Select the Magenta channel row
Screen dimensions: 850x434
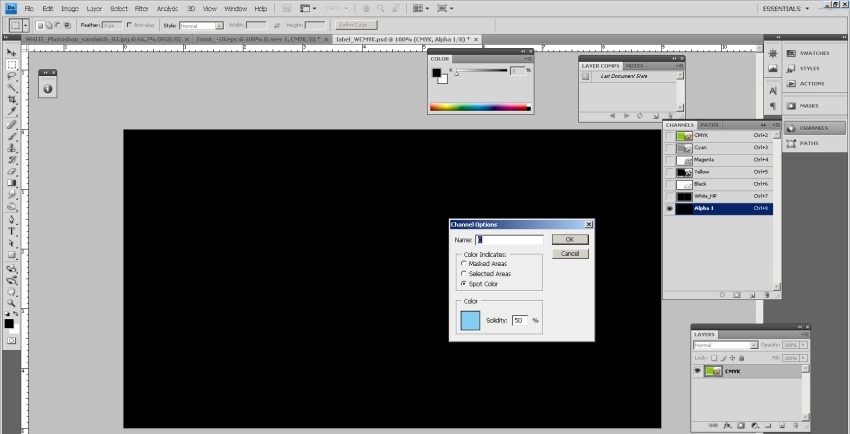tap(717, 160)
